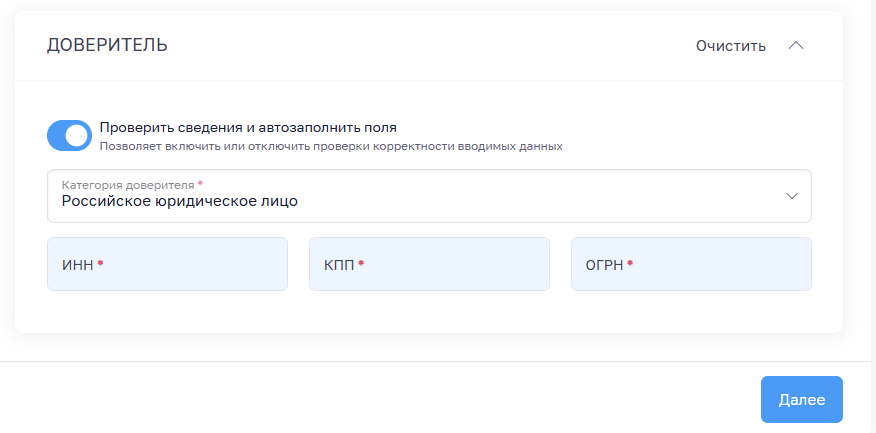Click the ОГРН label text
Viewport: 876px width, 433px height.
(605, 264)
